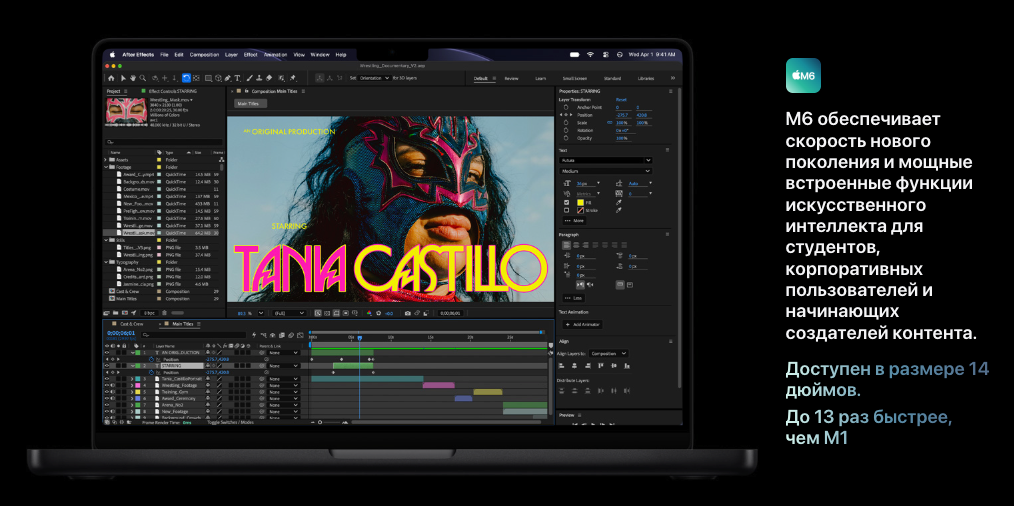Viewport: 1014px width, 506px height.
Task: Open the Futura font family dropdown
Action: point(605,160)
